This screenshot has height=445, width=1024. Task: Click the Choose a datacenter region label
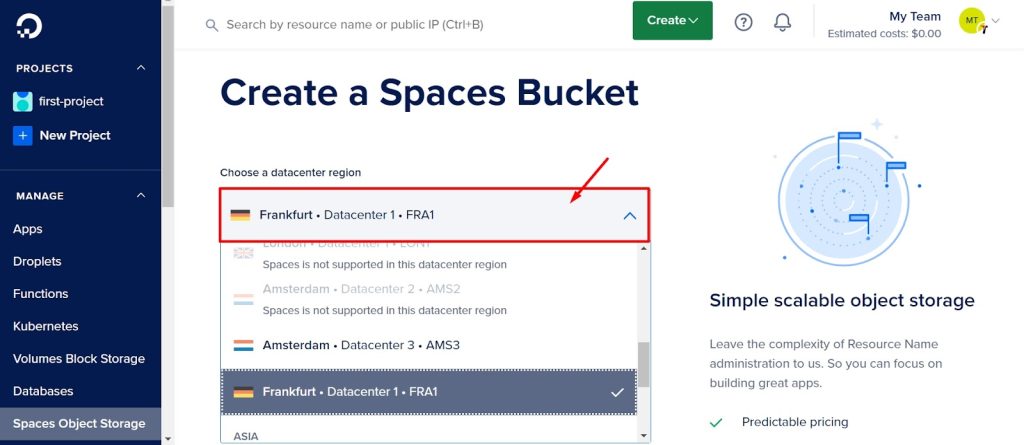pos(290,173)
